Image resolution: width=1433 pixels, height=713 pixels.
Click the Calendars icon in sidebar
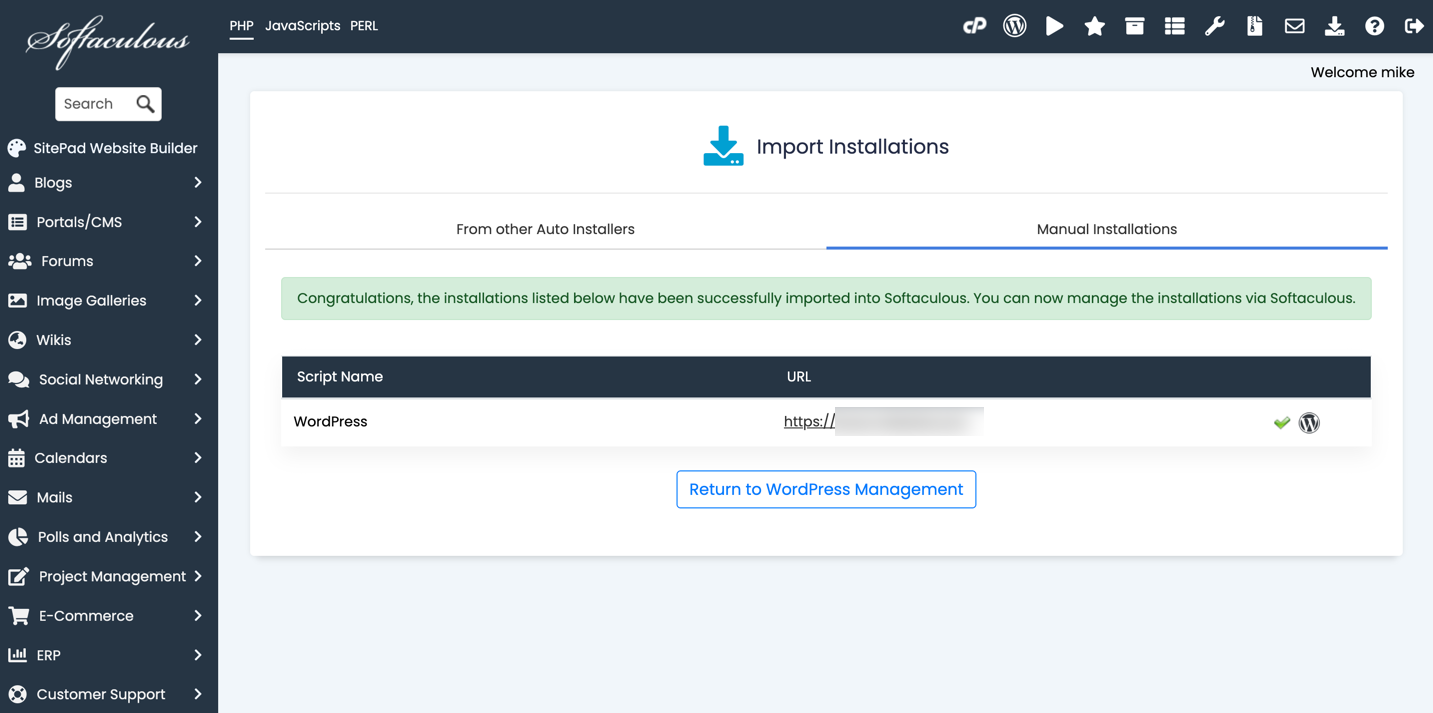[16, 458]
